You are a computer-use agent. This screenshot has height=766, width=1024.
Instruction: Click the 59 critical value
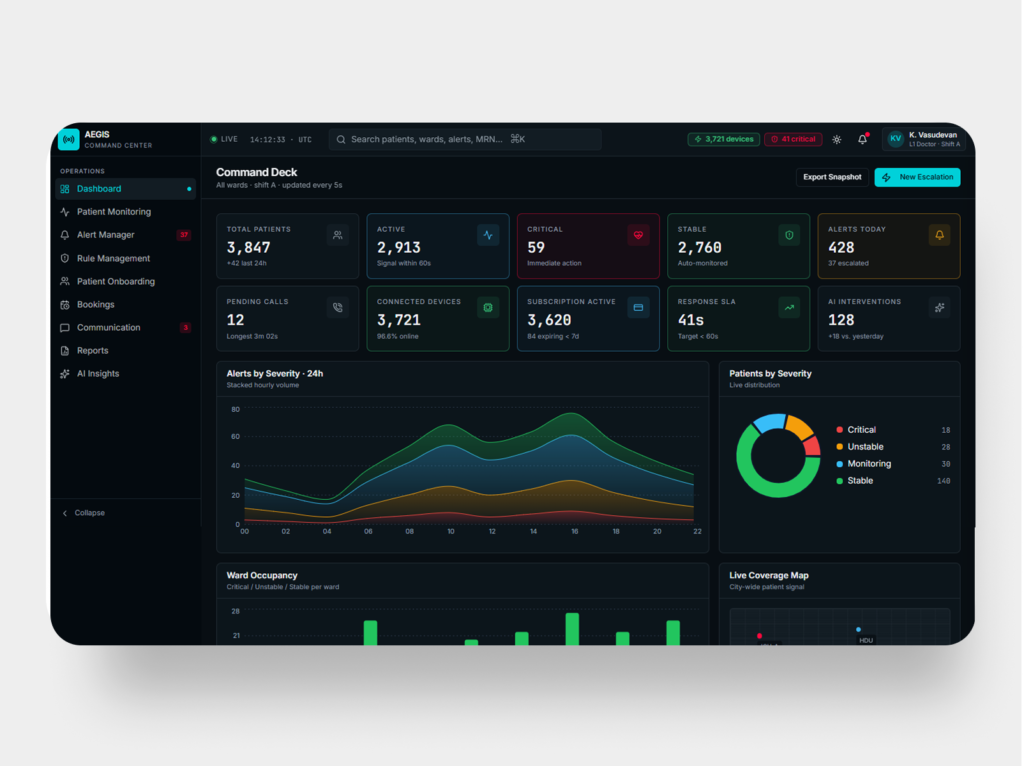click(x=536, y=248)
